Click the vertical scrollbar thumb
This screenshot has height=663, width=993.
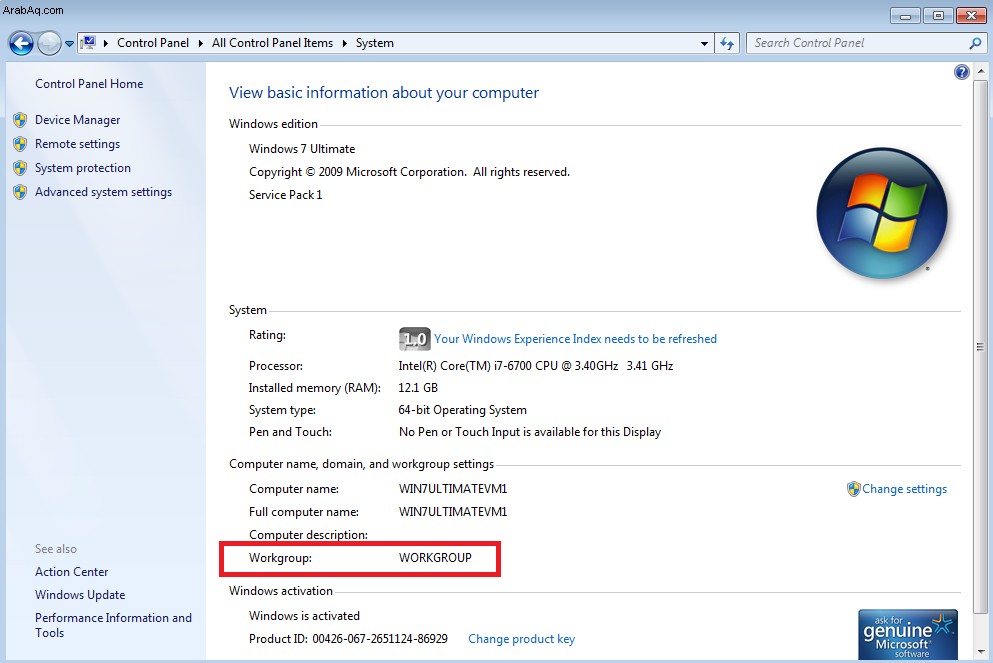tap(980, 346)
